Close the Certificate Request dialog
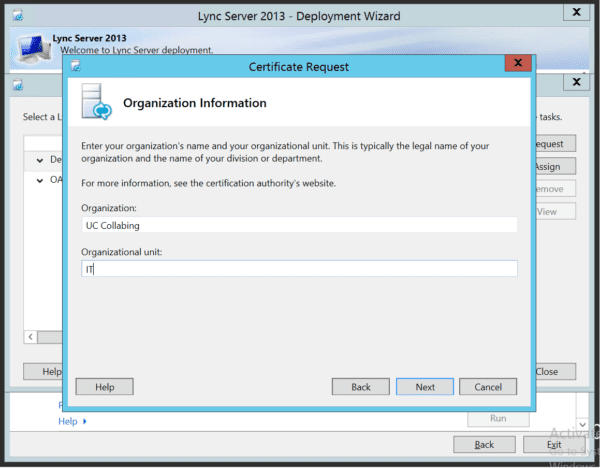 518,66
